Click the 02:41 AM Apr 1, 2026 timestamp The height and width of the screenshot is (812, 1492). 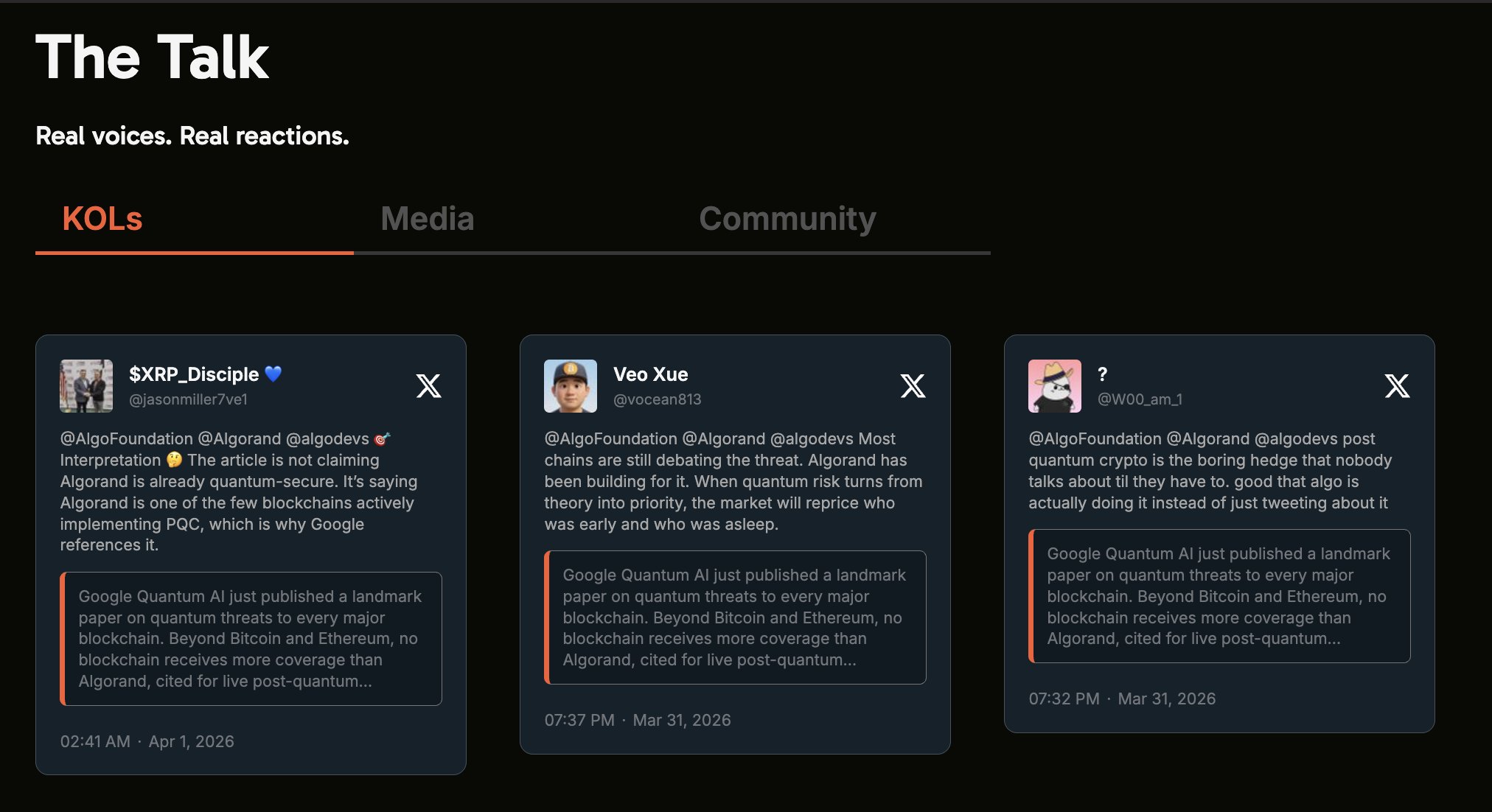147,741
